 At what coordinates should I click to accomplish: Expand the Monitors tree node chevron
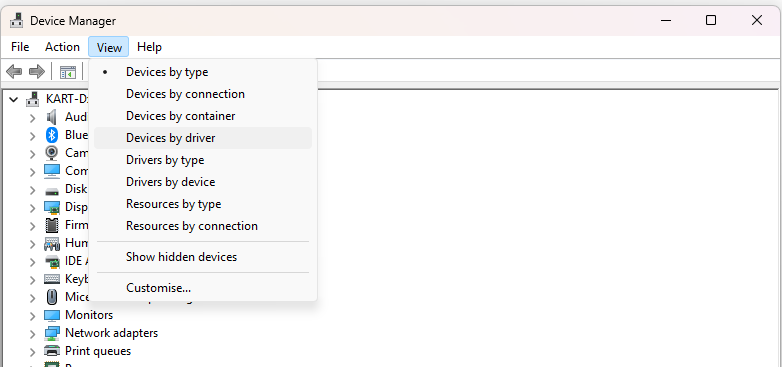click(32, 316)
